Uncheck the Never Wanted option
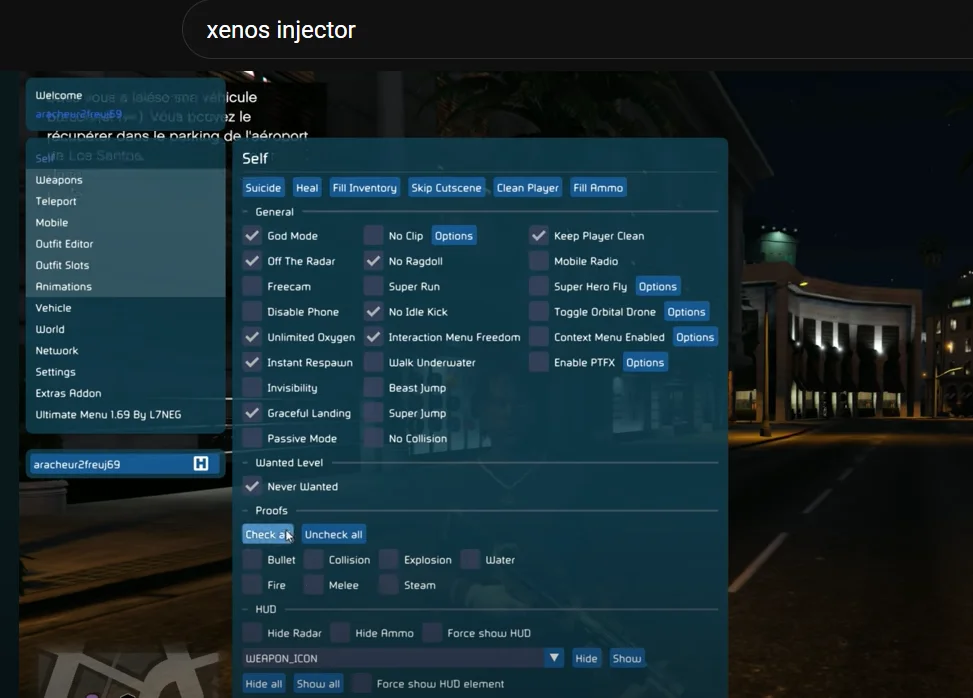The image size is (973, 698). pos(252,487)
